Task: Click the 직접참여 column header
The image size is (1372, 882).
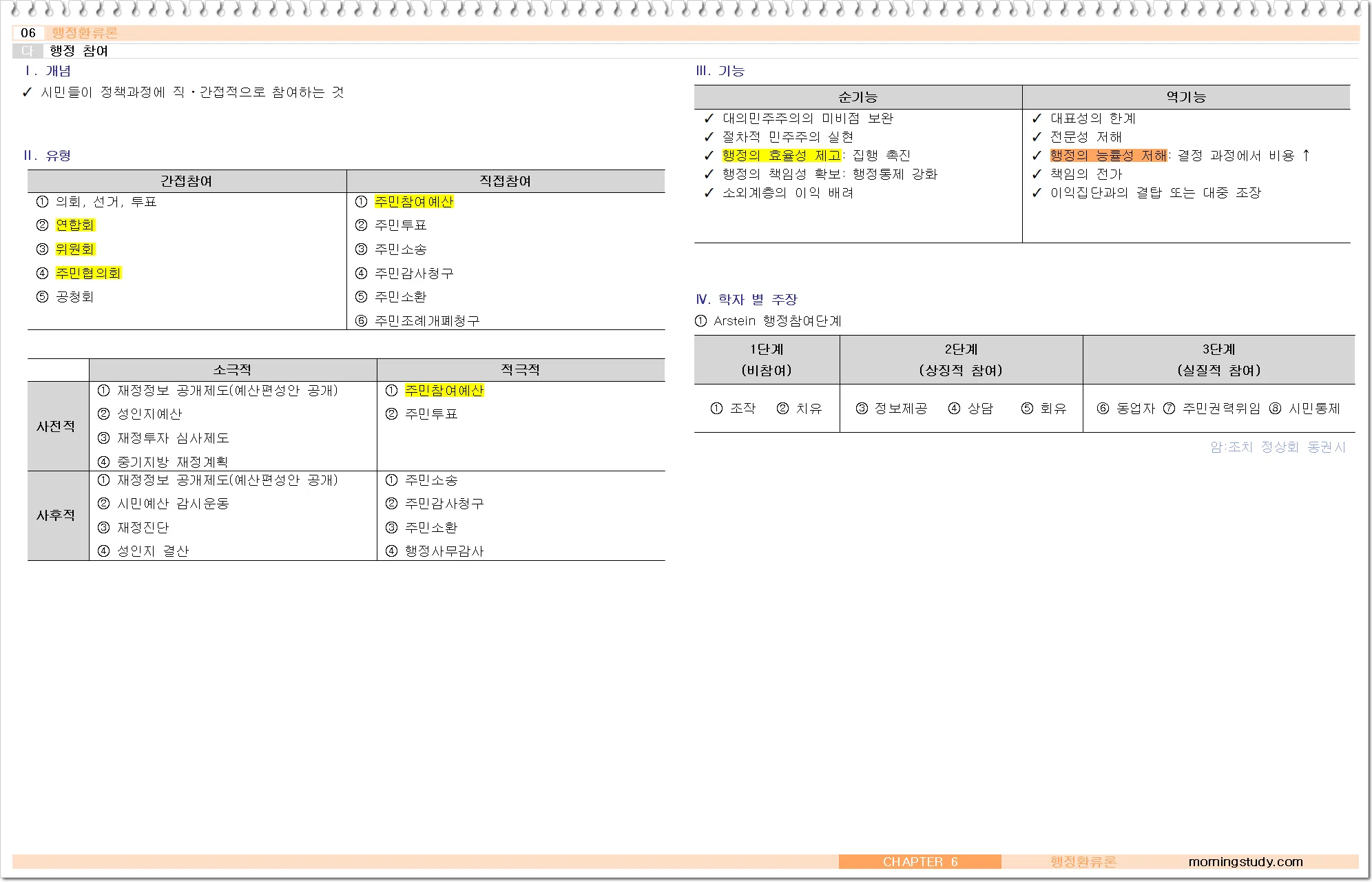Action: [506, 181]
